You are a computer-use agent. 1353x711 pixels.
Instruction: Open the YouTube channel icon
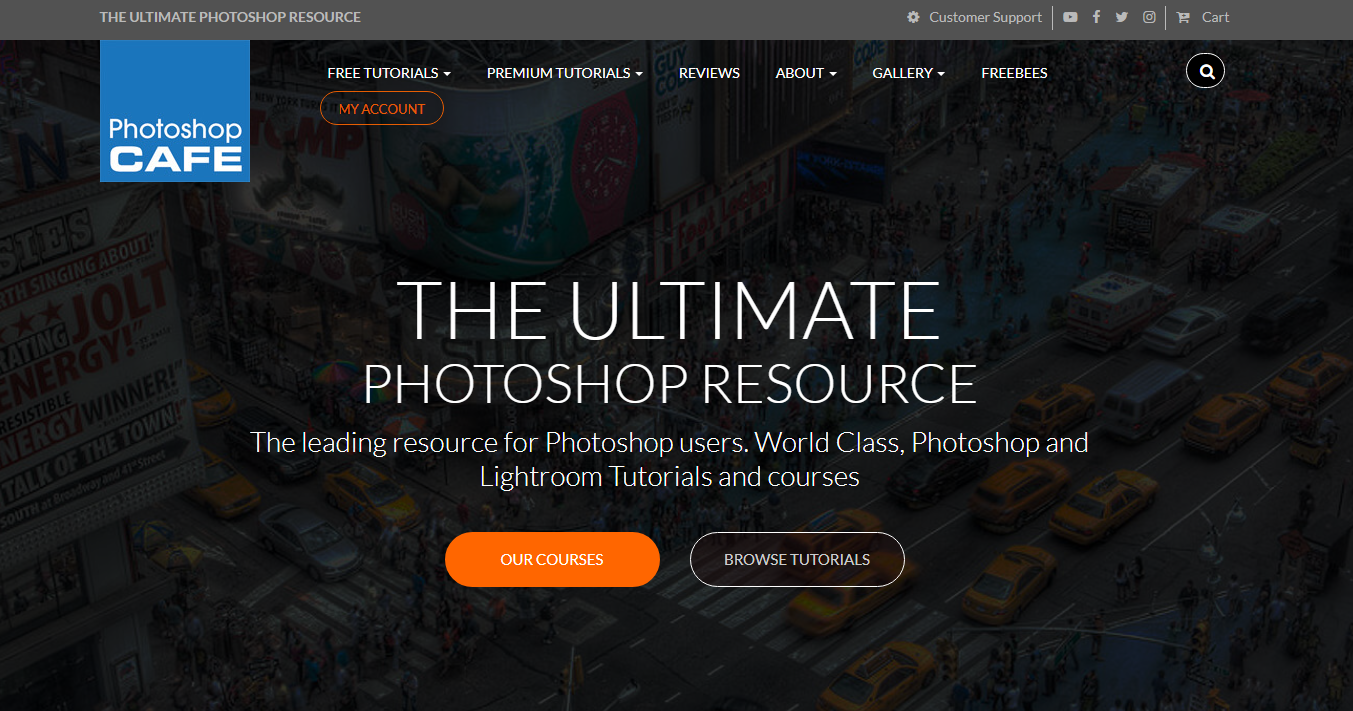(x=1070, y=17)
